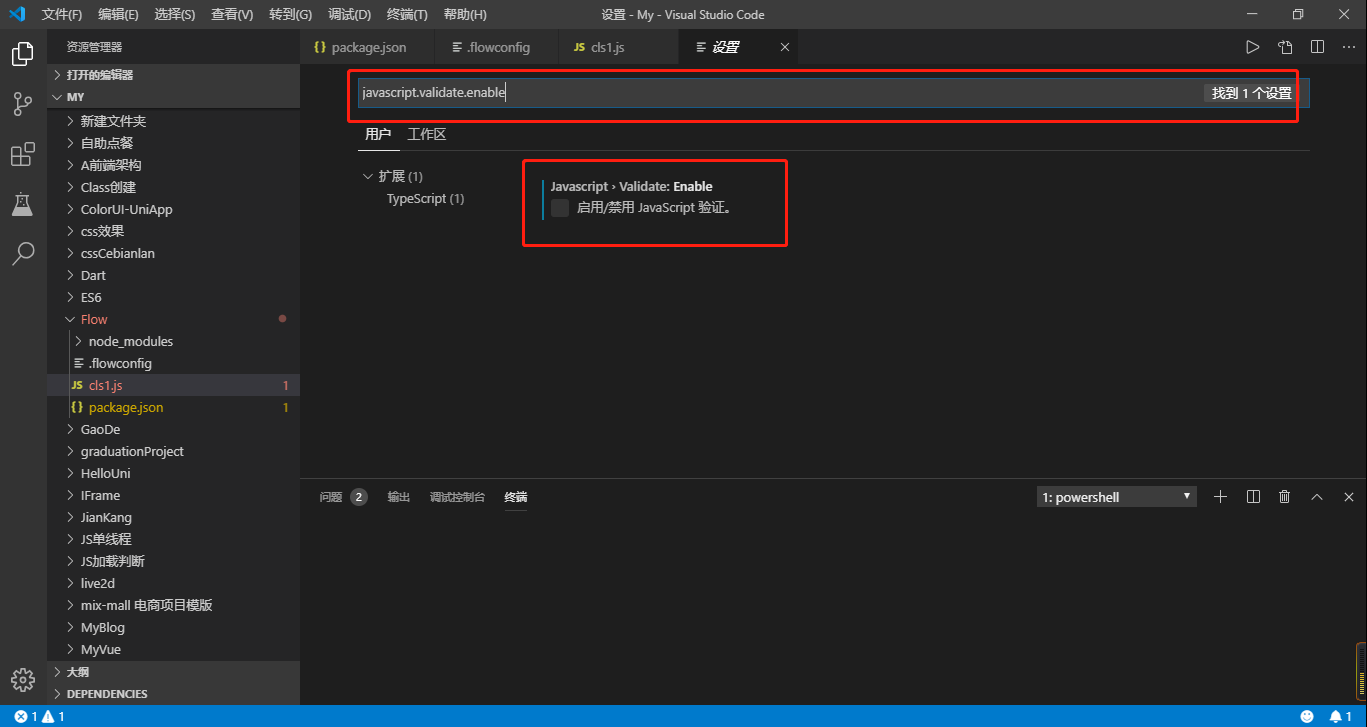
Task: Open notifications bell in status bar
Action: point(1340,716)
